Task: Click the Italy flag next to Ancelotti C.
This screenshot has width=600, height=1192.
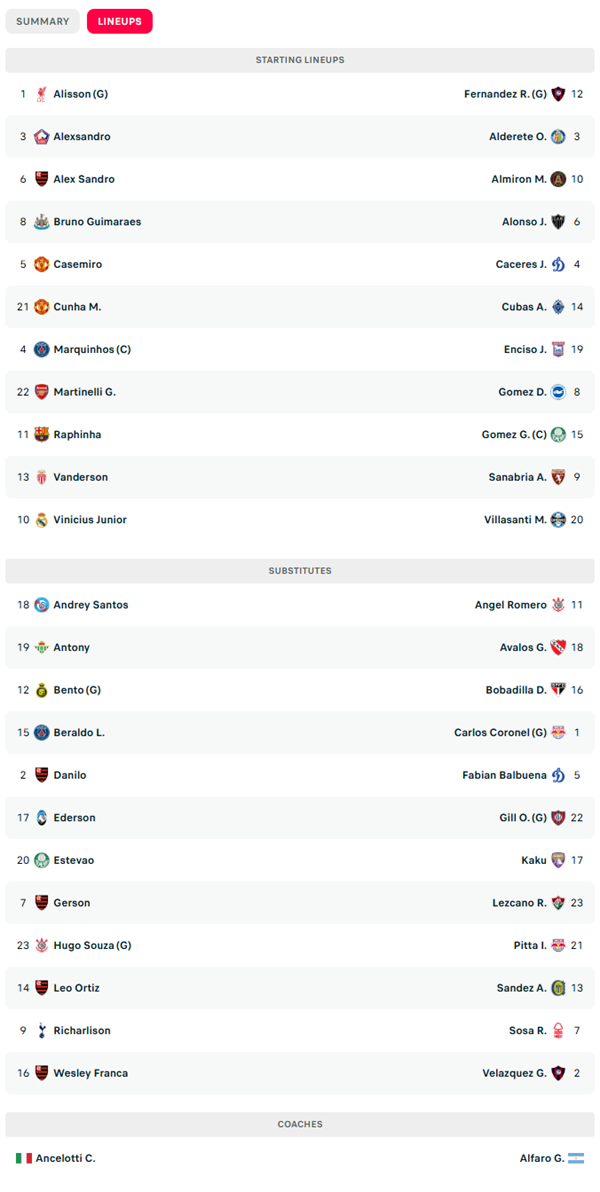Action: [x=24, y=1159]
